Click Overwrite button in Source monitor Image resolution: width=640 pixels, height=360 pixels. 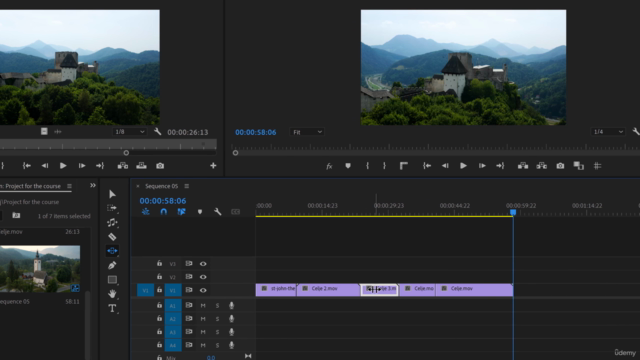[x=141, y=166]
